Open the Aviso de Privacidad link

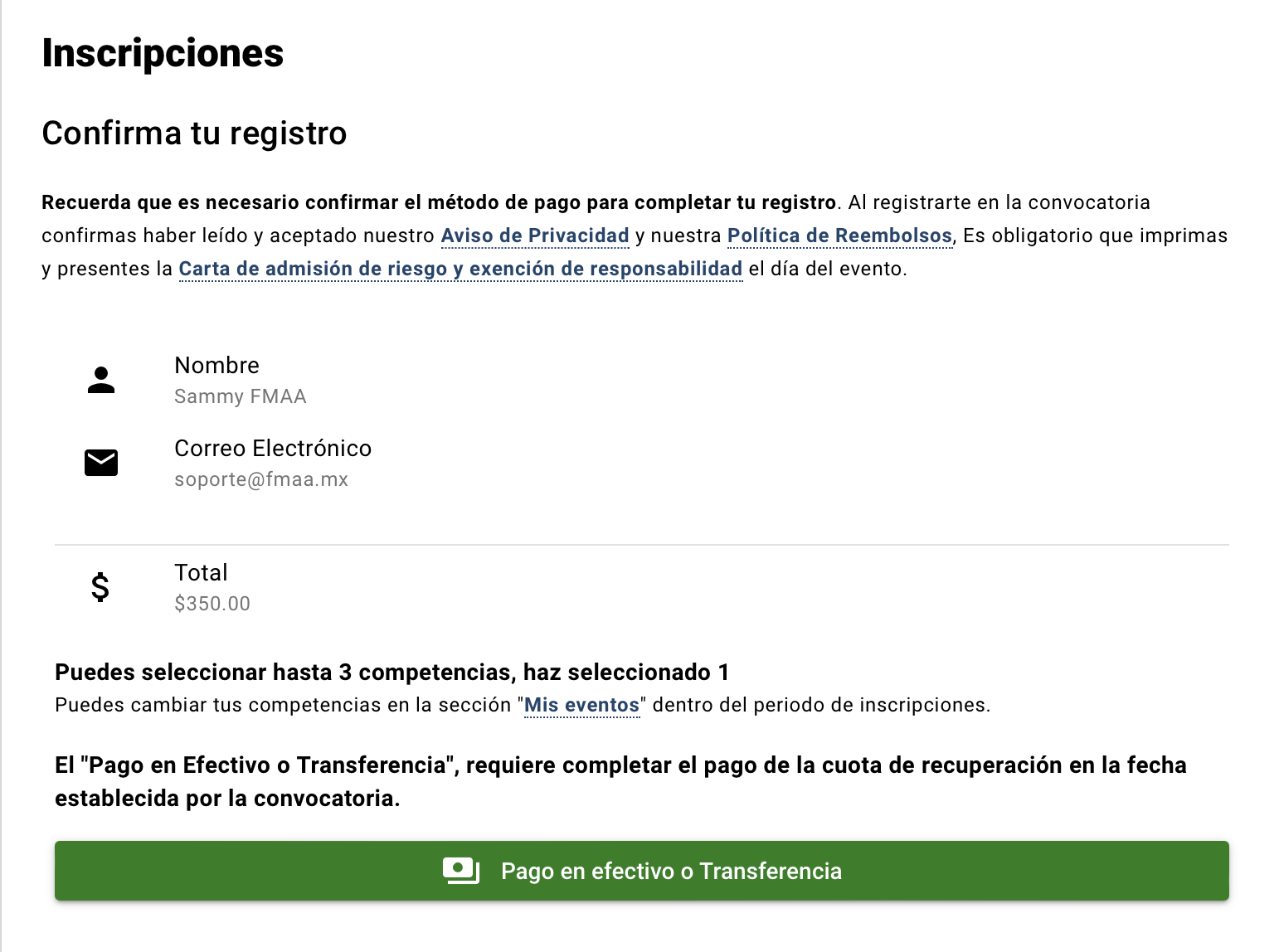point(535,236)
